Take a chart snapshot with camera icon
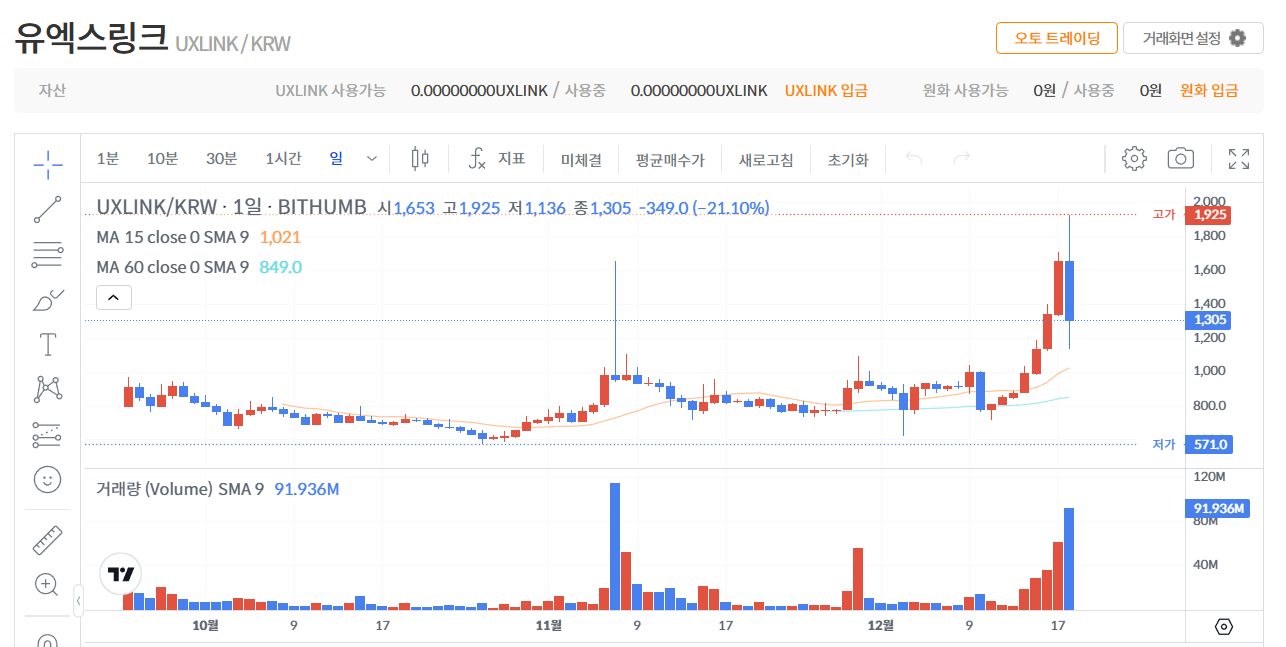Viewport: 1286px width, 647px height. pyautogui.click(x=1181, y=158)
